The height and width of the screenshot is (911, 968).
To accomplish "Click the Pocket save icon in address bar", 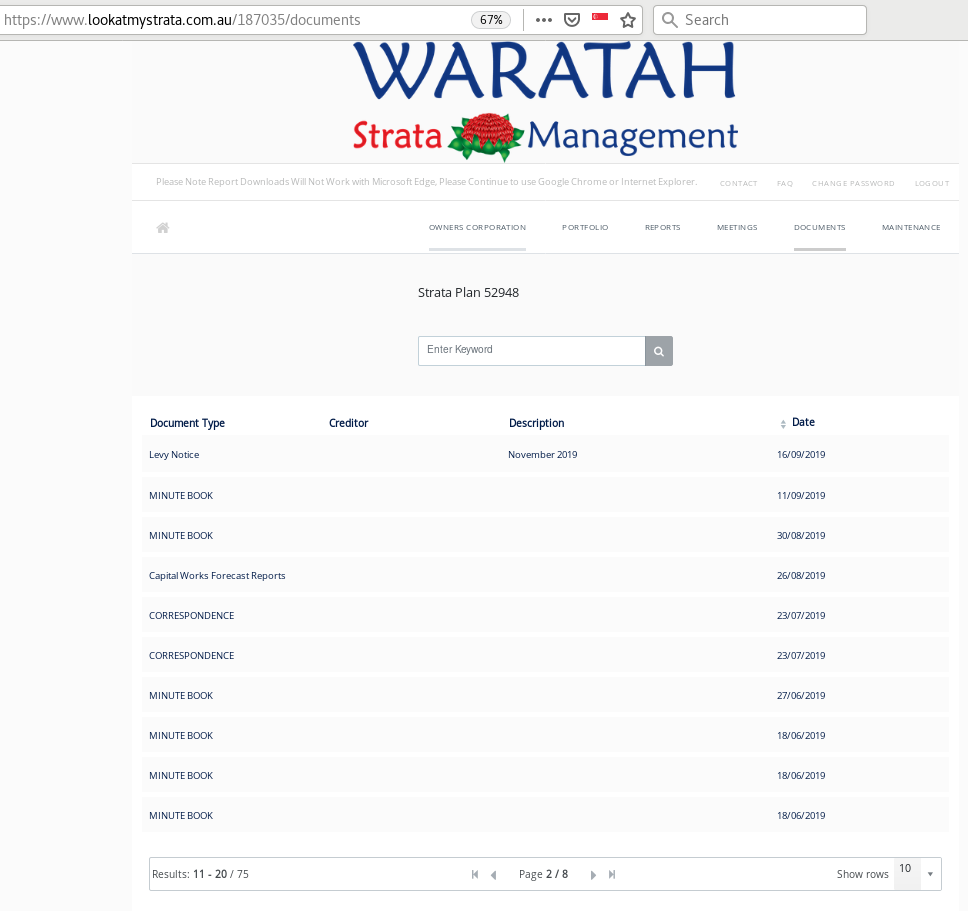I will [x=572, y=20].
